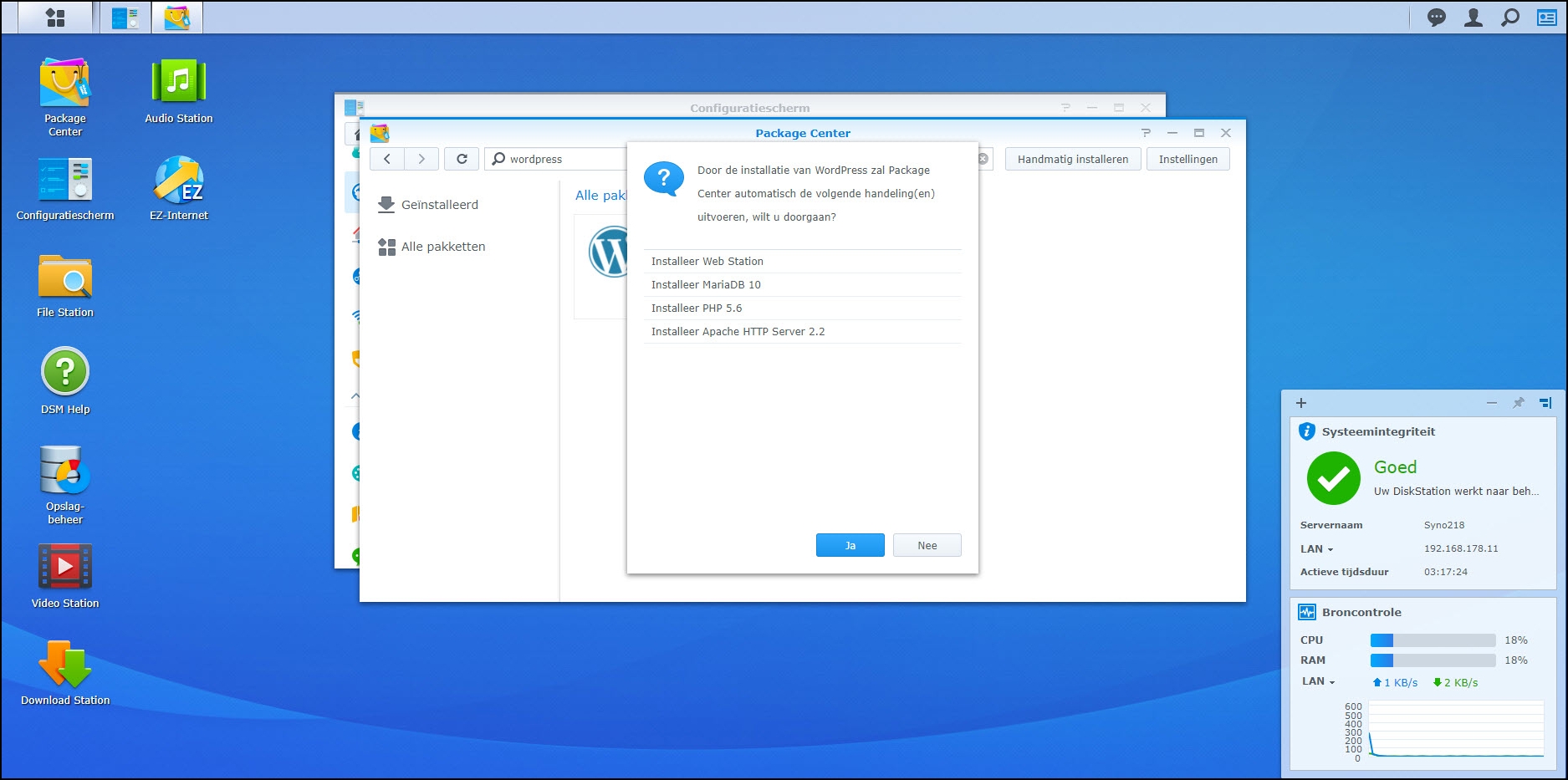Expand the LAN dropdown under Systeemintegriteit
Screen dimensions: 1568x780
click(1317, 549)
